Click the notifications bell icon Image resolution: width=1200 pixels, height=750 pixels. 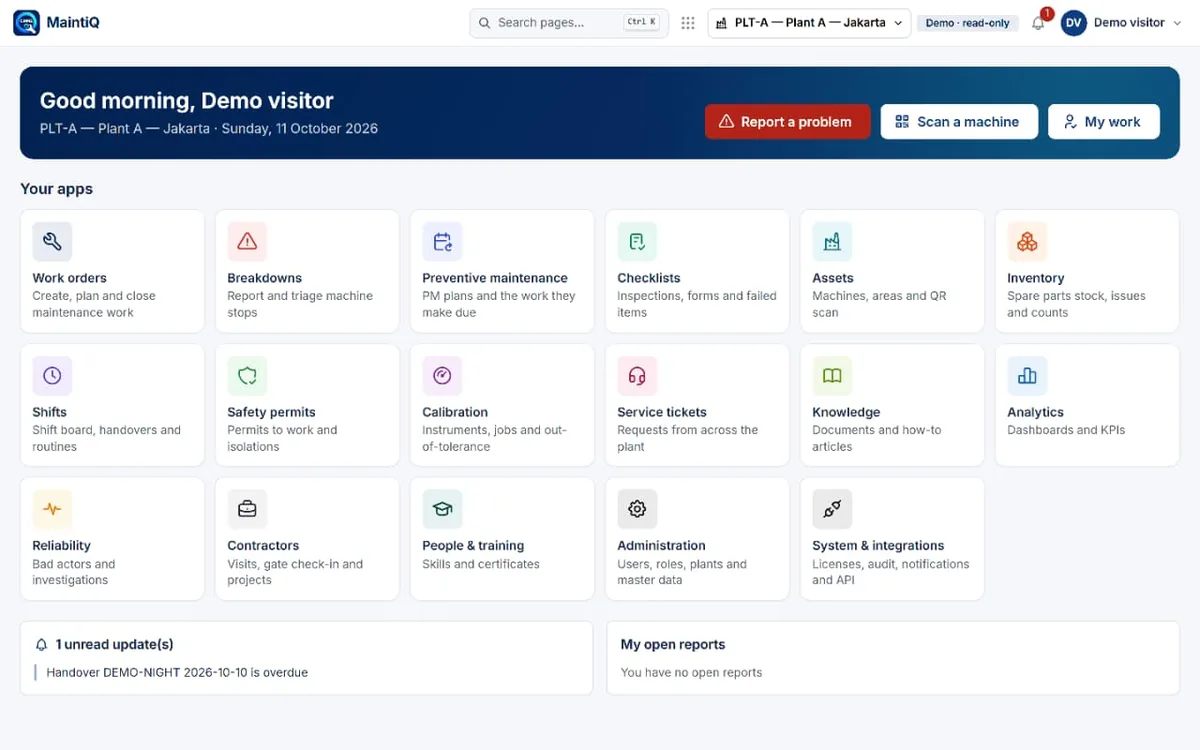(1038, 23)
